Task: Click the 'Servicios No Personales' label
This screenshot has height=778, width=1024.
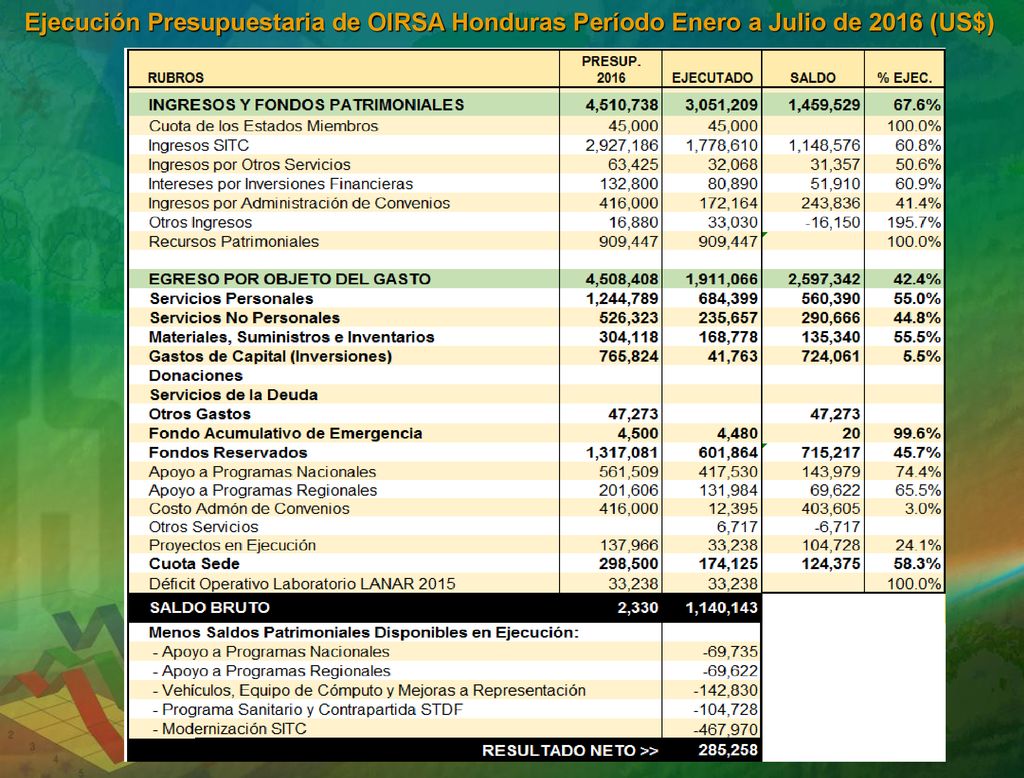Action: click(x=244, y=317)
